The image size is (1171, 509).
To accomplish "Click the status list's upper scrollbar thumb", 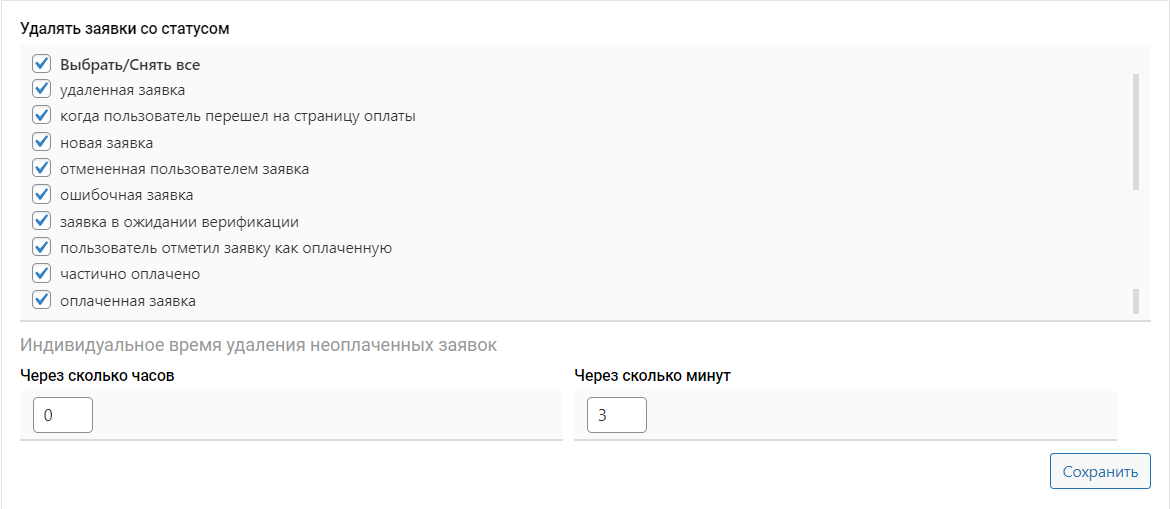I will pyautogui.click(x=1136, y=130).
